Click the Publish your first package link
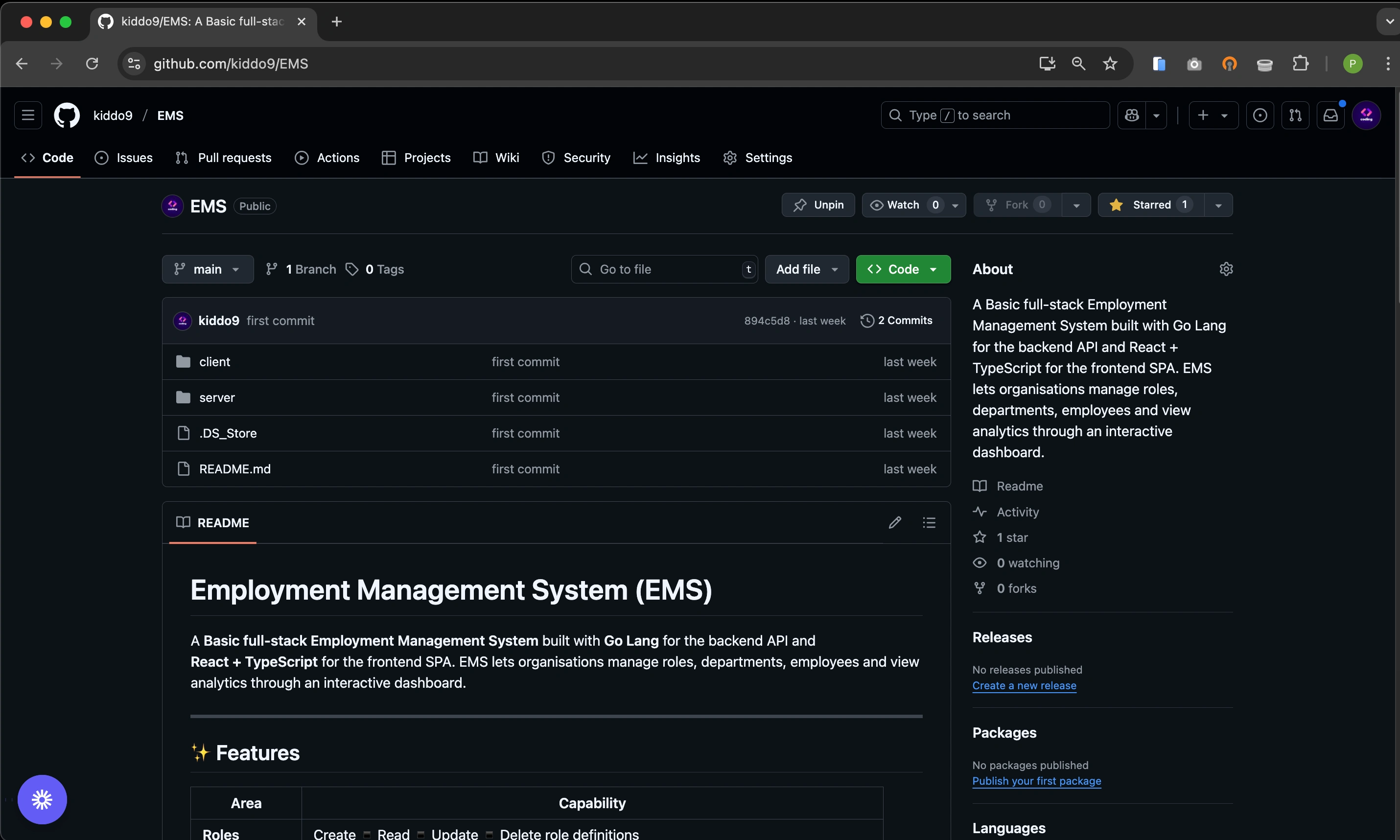The image size is (1400, 840). 1036,781
